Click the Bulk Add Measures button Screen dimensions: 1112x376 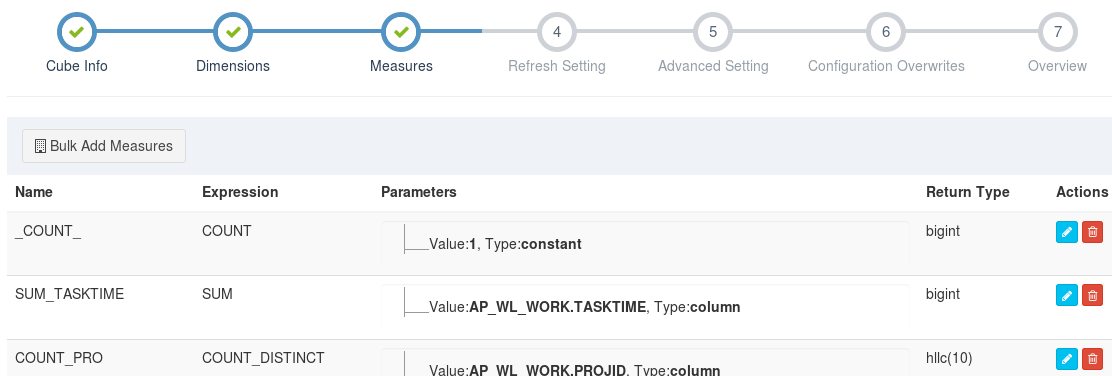(104, 146)
